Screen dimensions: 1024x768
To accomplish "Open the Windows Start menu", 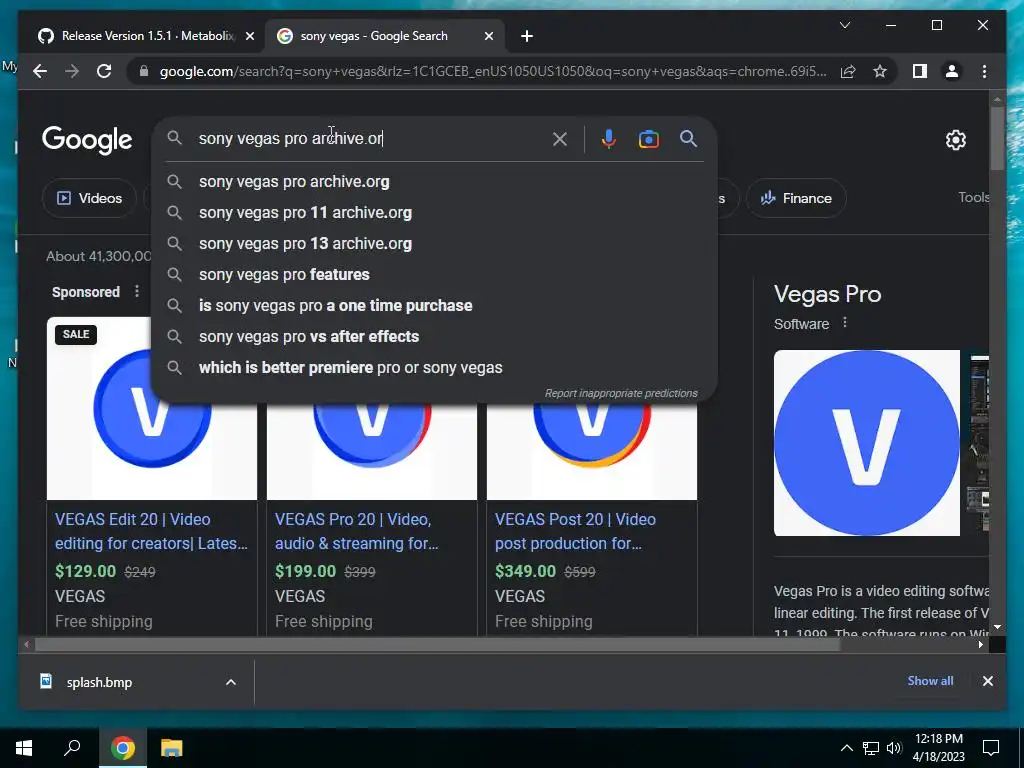I will pyautogui.click(x=24, y=748).
